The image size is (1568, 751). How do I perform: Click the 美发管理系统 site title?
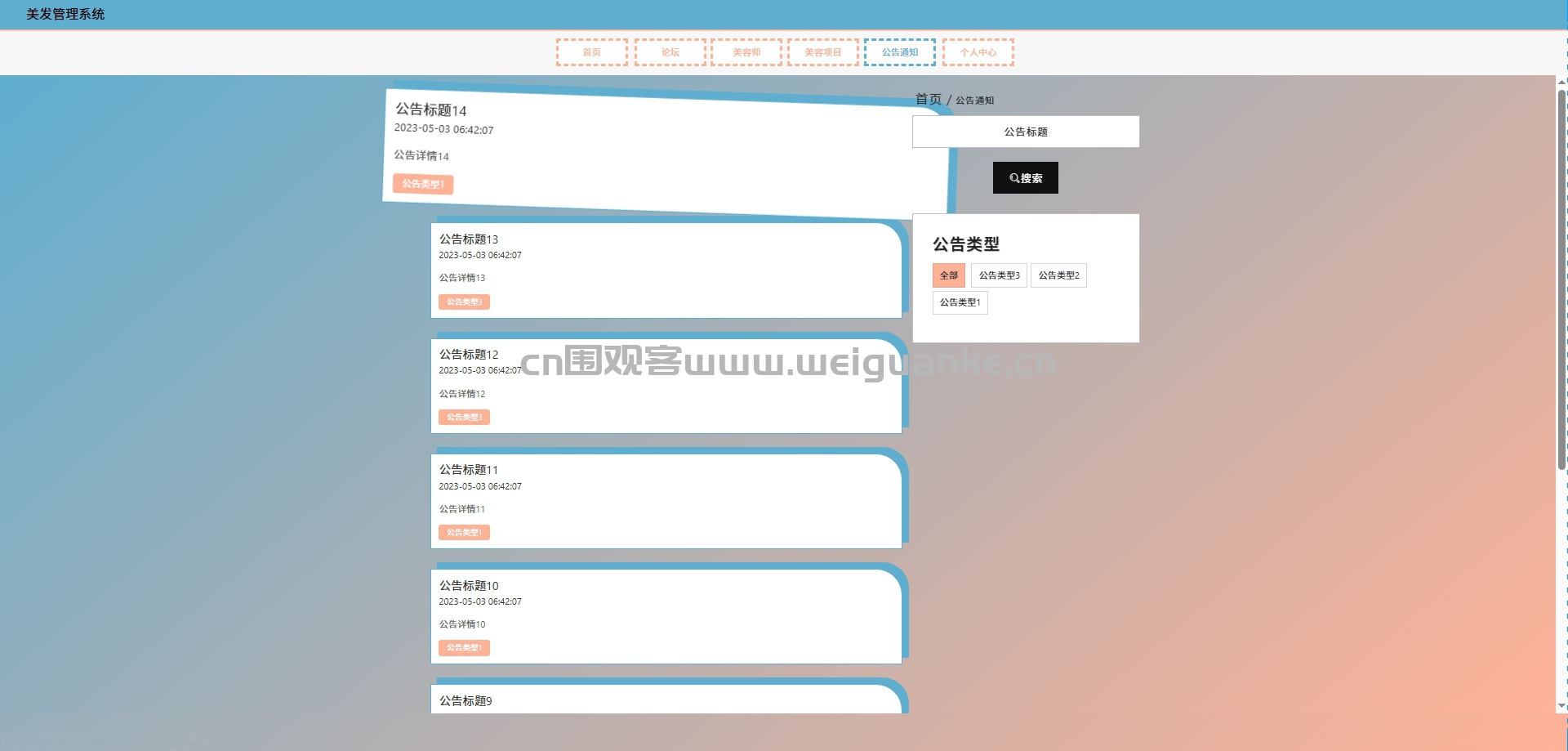(x=65, y=14)
